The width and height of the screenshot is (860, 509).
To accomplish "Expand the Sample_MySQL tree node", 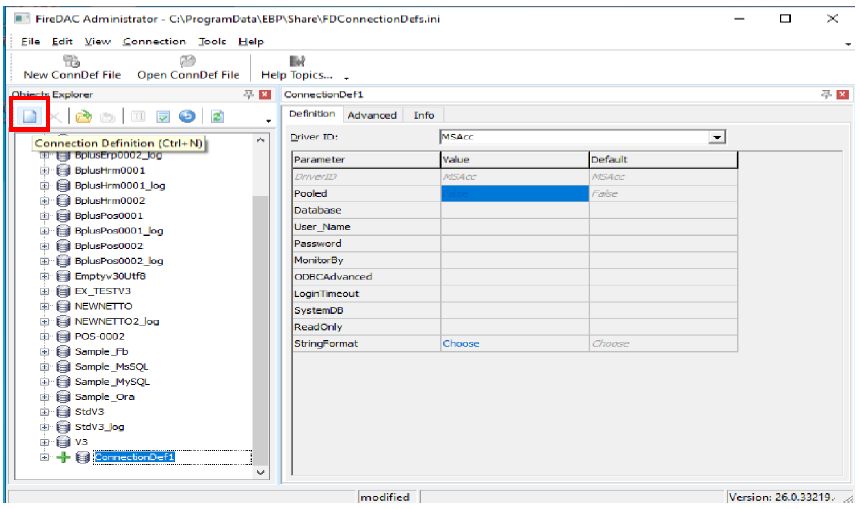I will click(44, 381).
